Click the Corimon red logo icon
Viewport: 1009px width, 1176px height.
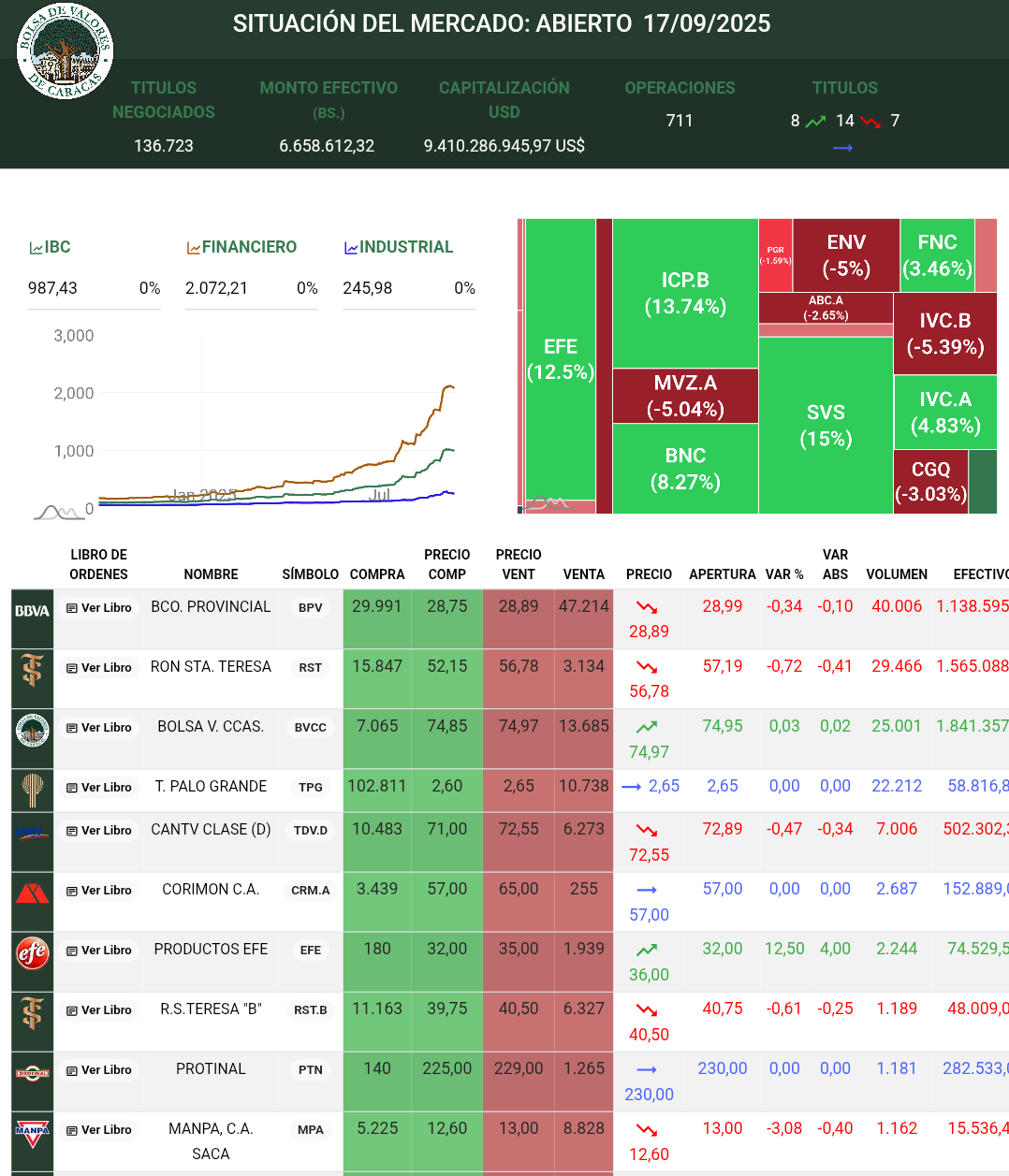tap(32, 893)
